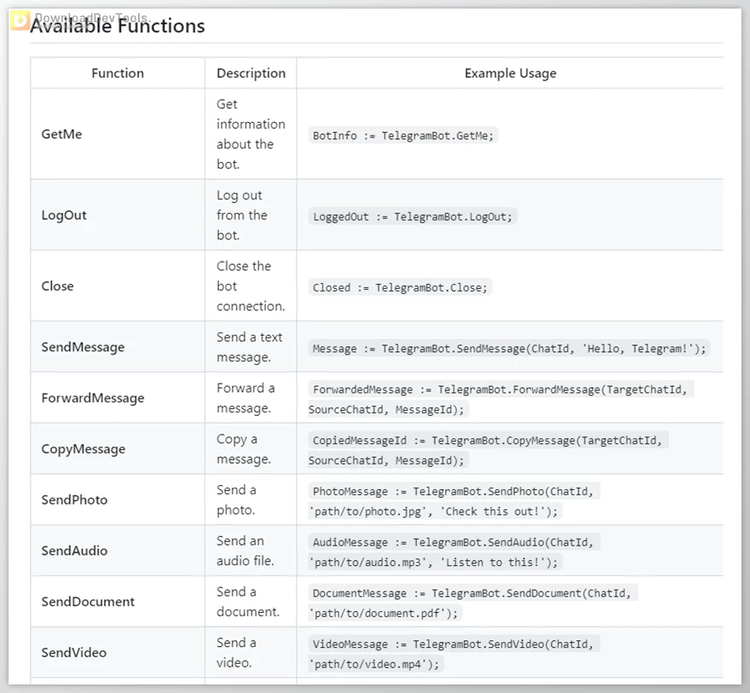Image resolution: width=750 pixels, height=693 pixels.
Task: Click the 'LoggedOut := TelegramBot.LogOut;' code snippet
Action: (x=412, y=217)
